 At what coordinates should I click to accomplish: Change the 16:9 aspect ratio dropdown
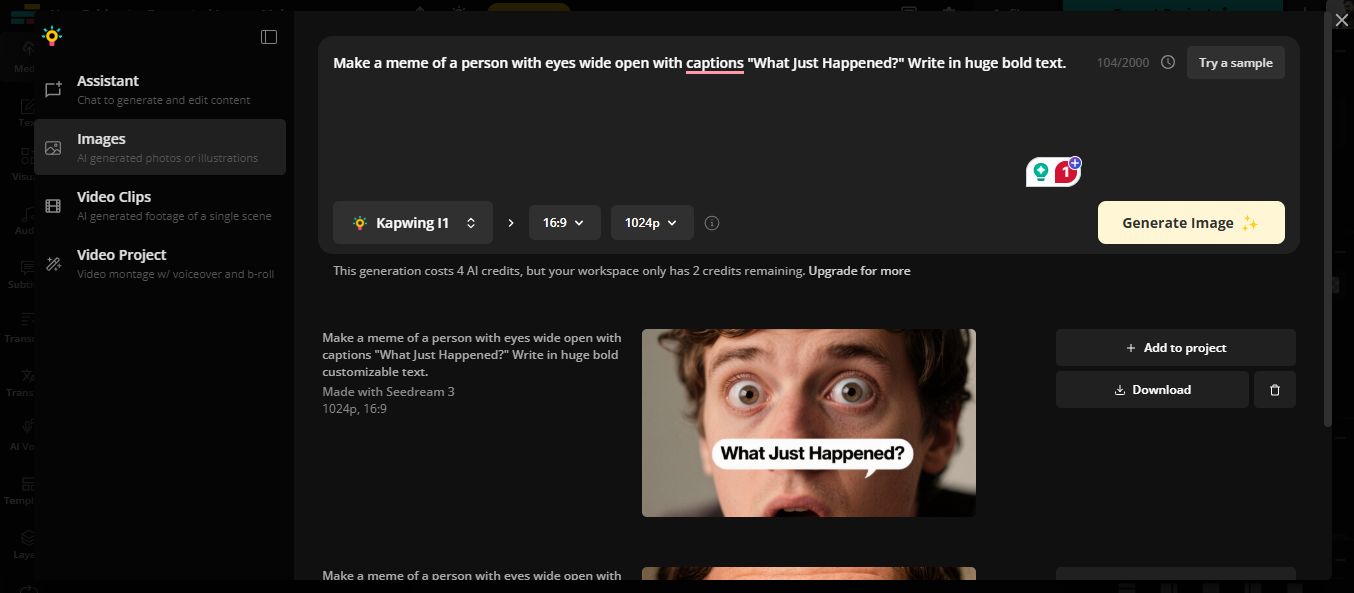[x=564, y=222]
